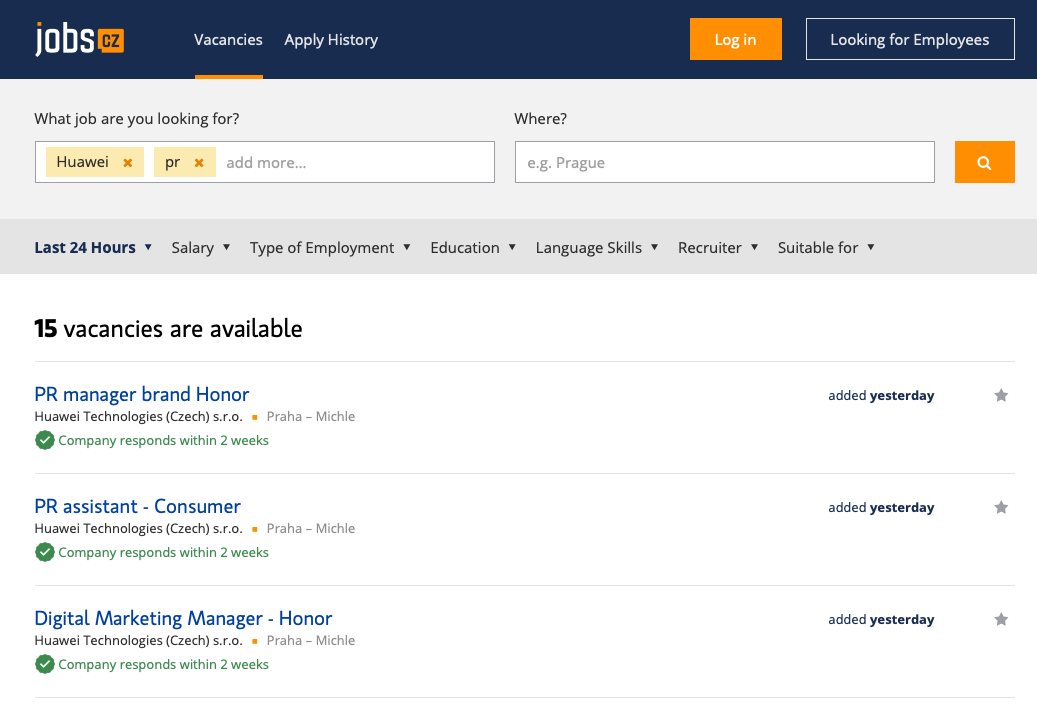
Task: Expand the Recruiter dropdown
Action: tap(718, 247)
